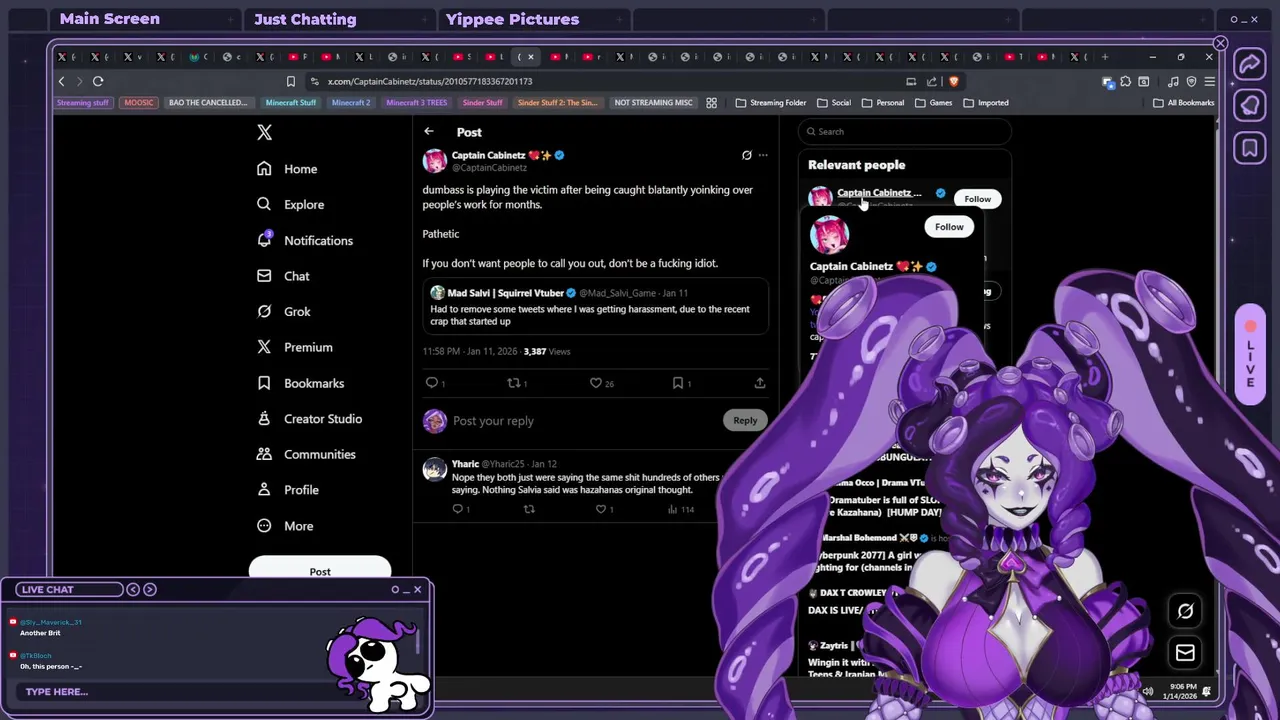This screenshot has width=1280, height=720.
Task: Open the Games bookmark folder
Action: pyautogui.click(x=933, y=102)
